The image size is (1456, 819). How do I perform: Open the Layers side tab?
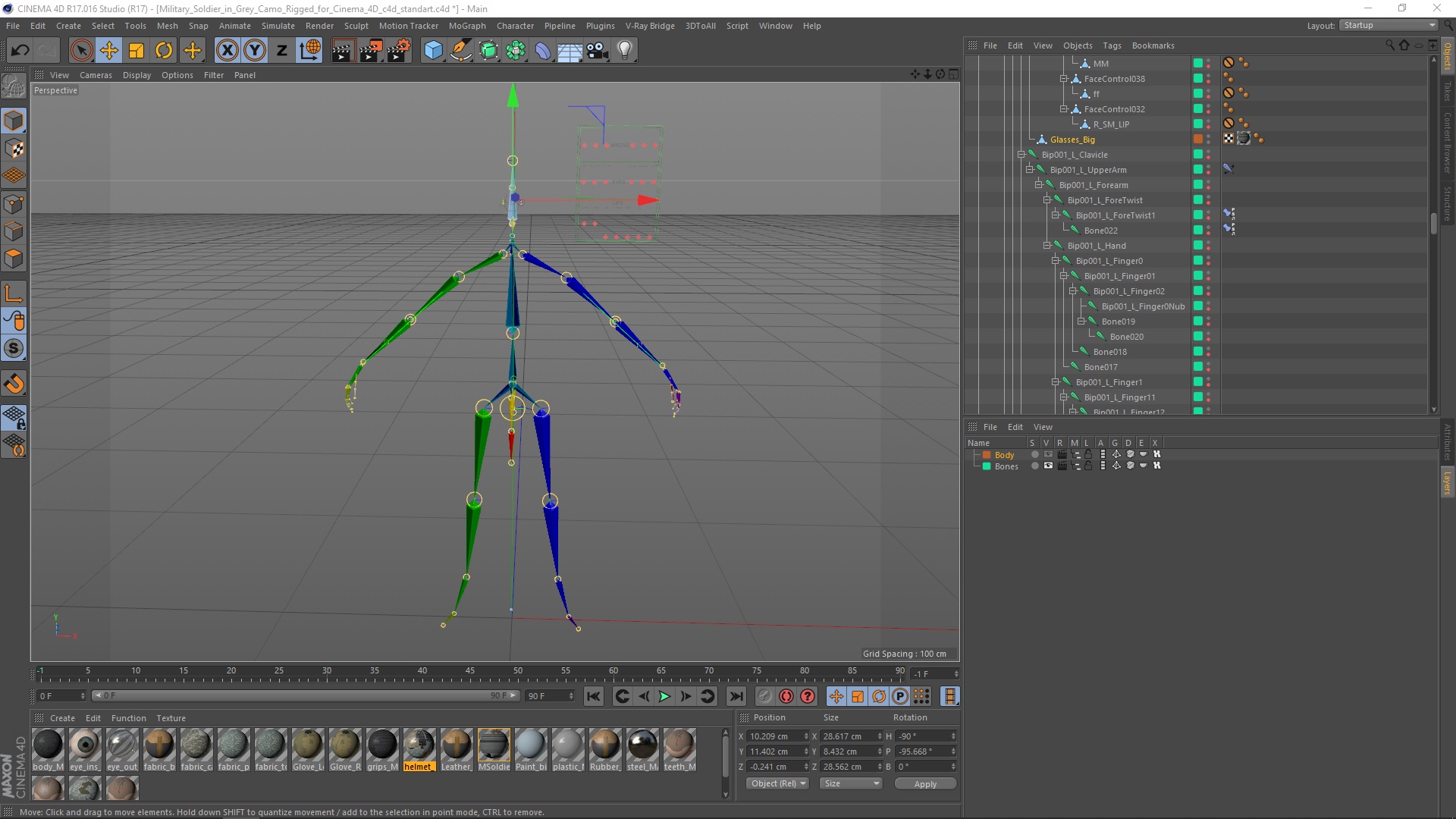(x=1448, y=483)
